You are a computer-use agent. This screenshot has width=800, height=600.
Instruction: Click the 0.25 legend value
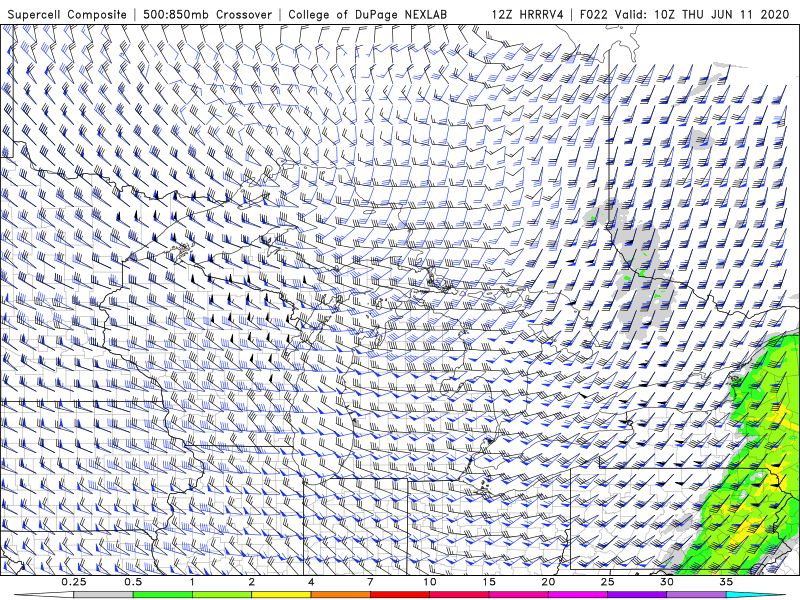pos(74,582)
